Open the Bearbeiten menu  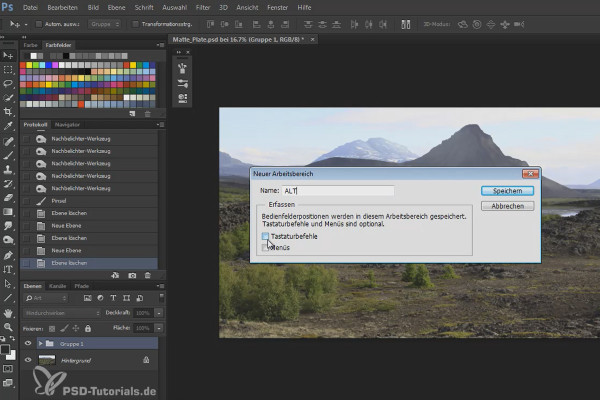(x=62, y=7)
